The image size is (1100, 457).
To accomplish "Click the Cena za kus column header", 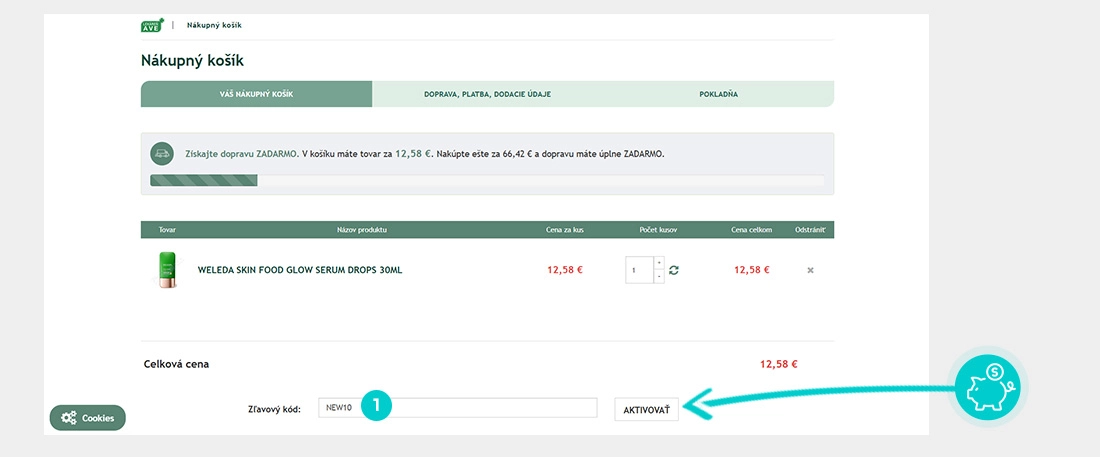I will pos(565,230).
